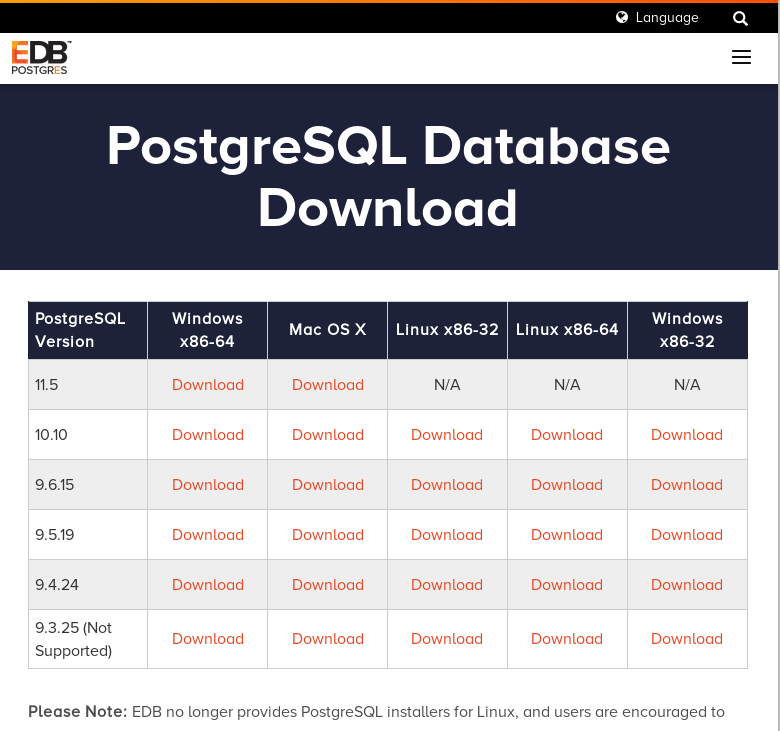Download PostgreSQL 11.5 for Mac OS X
The image size is (780, 731).
(328, 385)
